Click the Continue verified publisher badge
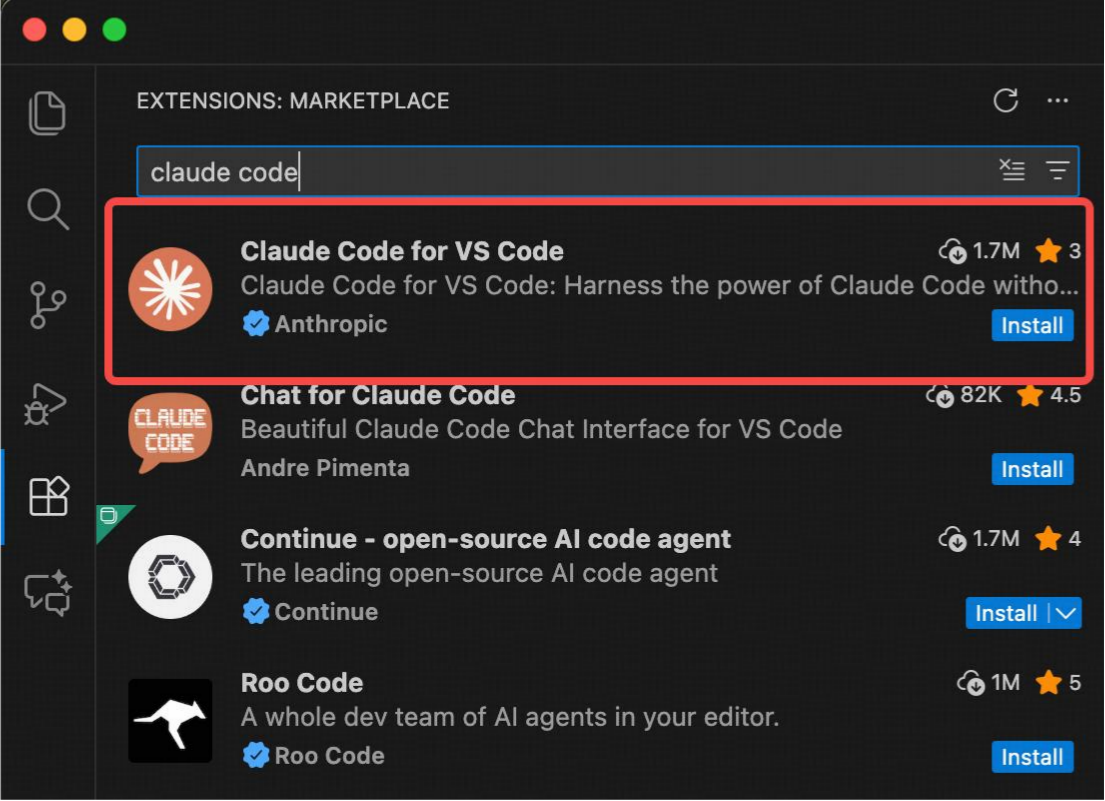The width and height of the screenshot is (1105, 801). 256,611
